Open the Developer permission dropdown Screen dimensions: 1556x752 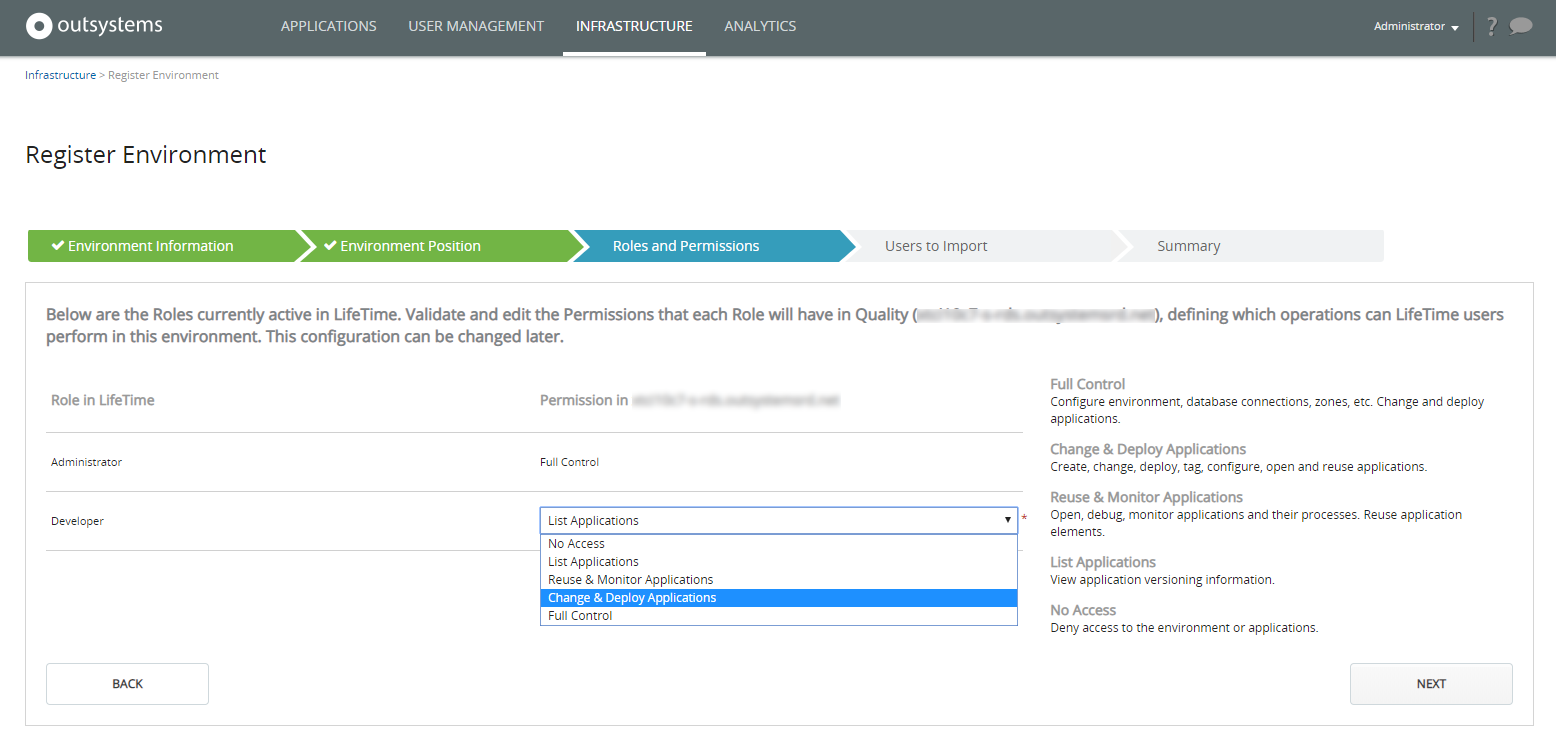[x=779, y=520]
